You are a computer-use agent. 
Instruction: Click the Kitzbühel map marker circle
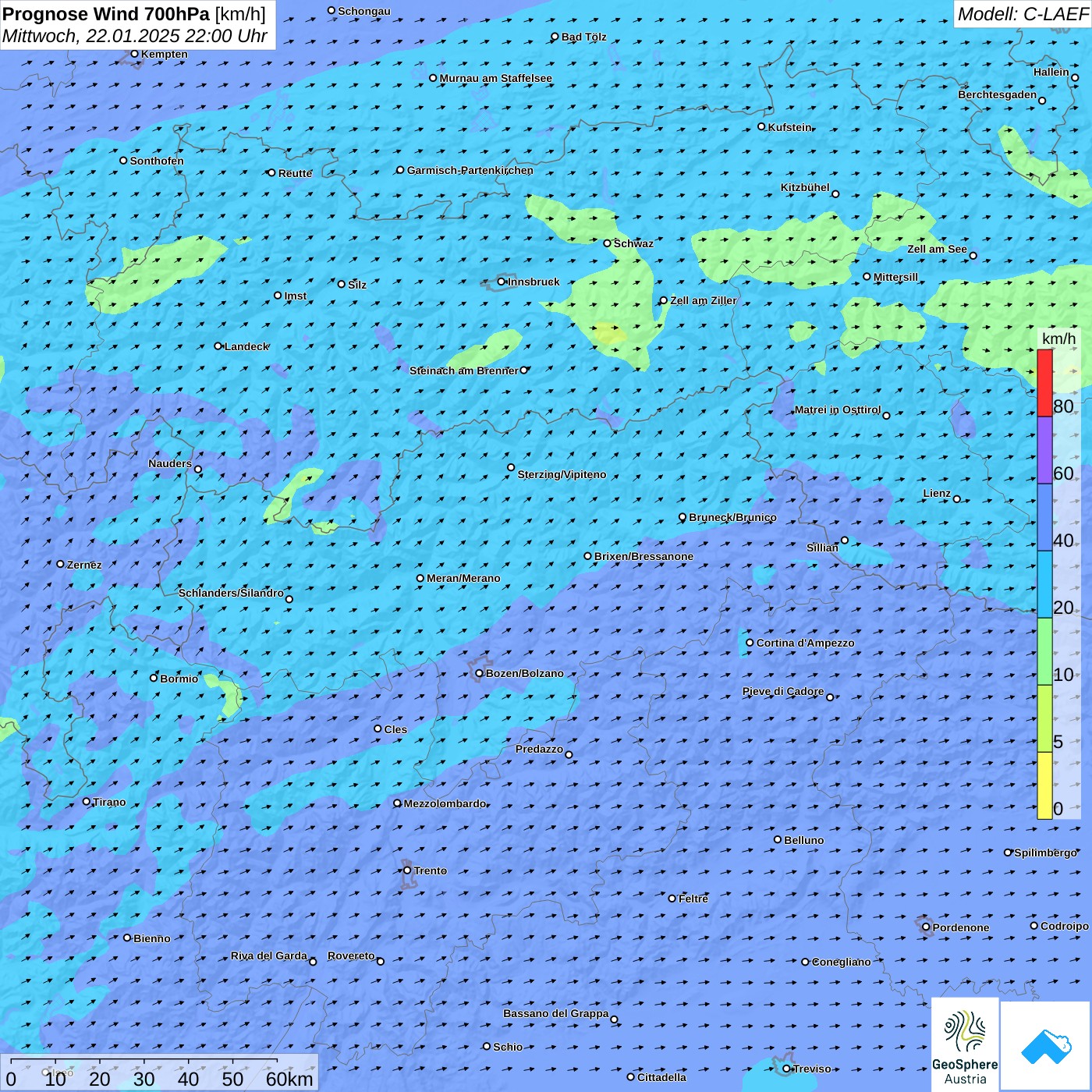coord(835,194)
